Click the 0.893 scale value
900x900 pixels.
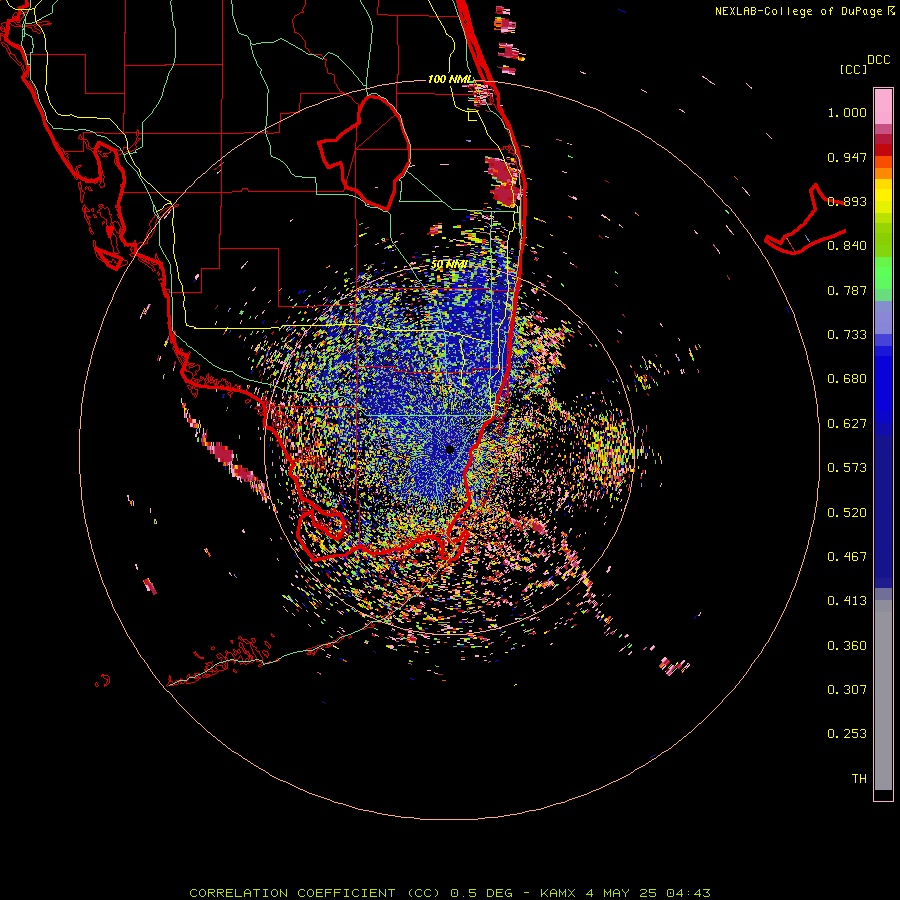tap(847, 201)
